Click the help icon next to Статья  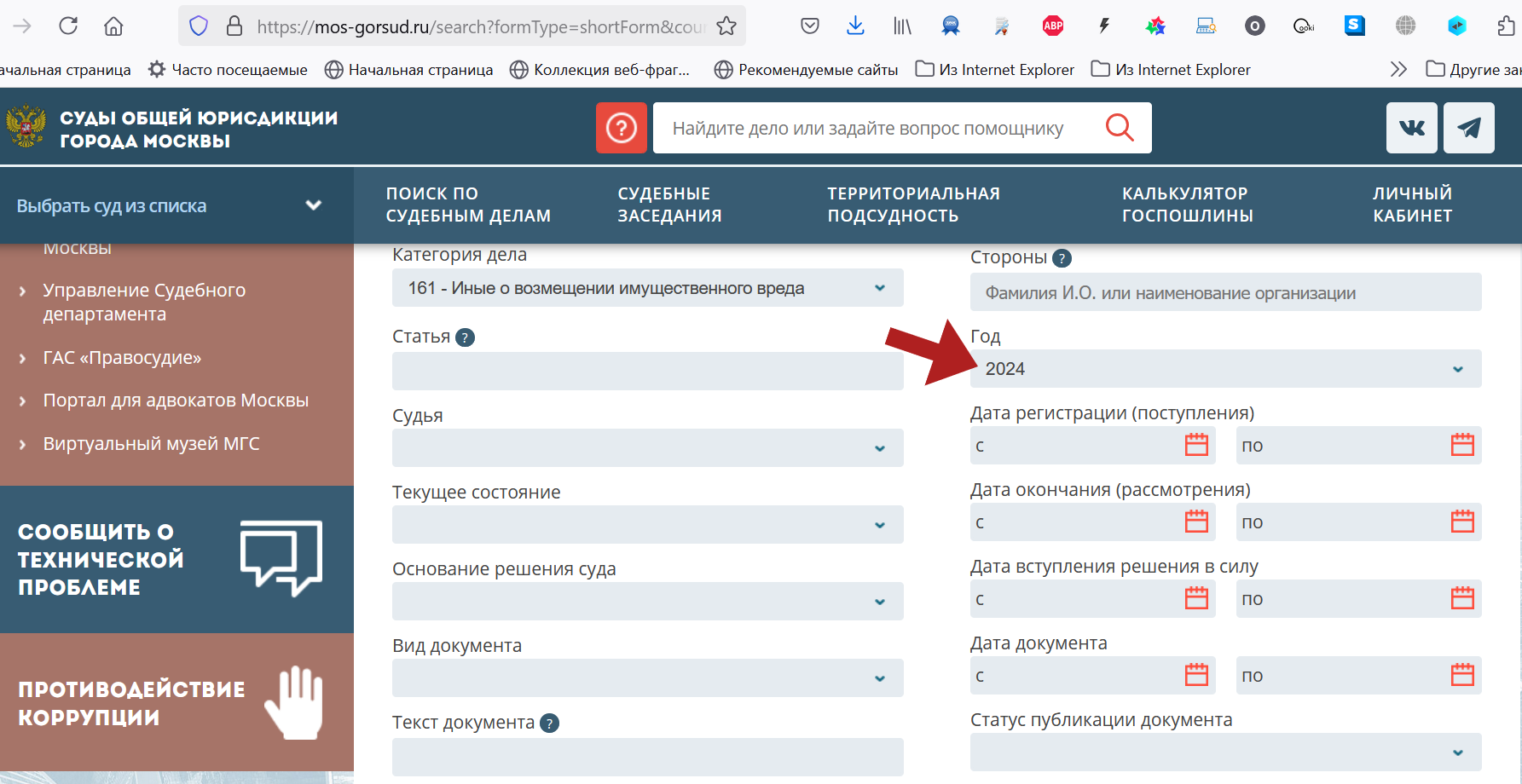[x=465, y=337]
